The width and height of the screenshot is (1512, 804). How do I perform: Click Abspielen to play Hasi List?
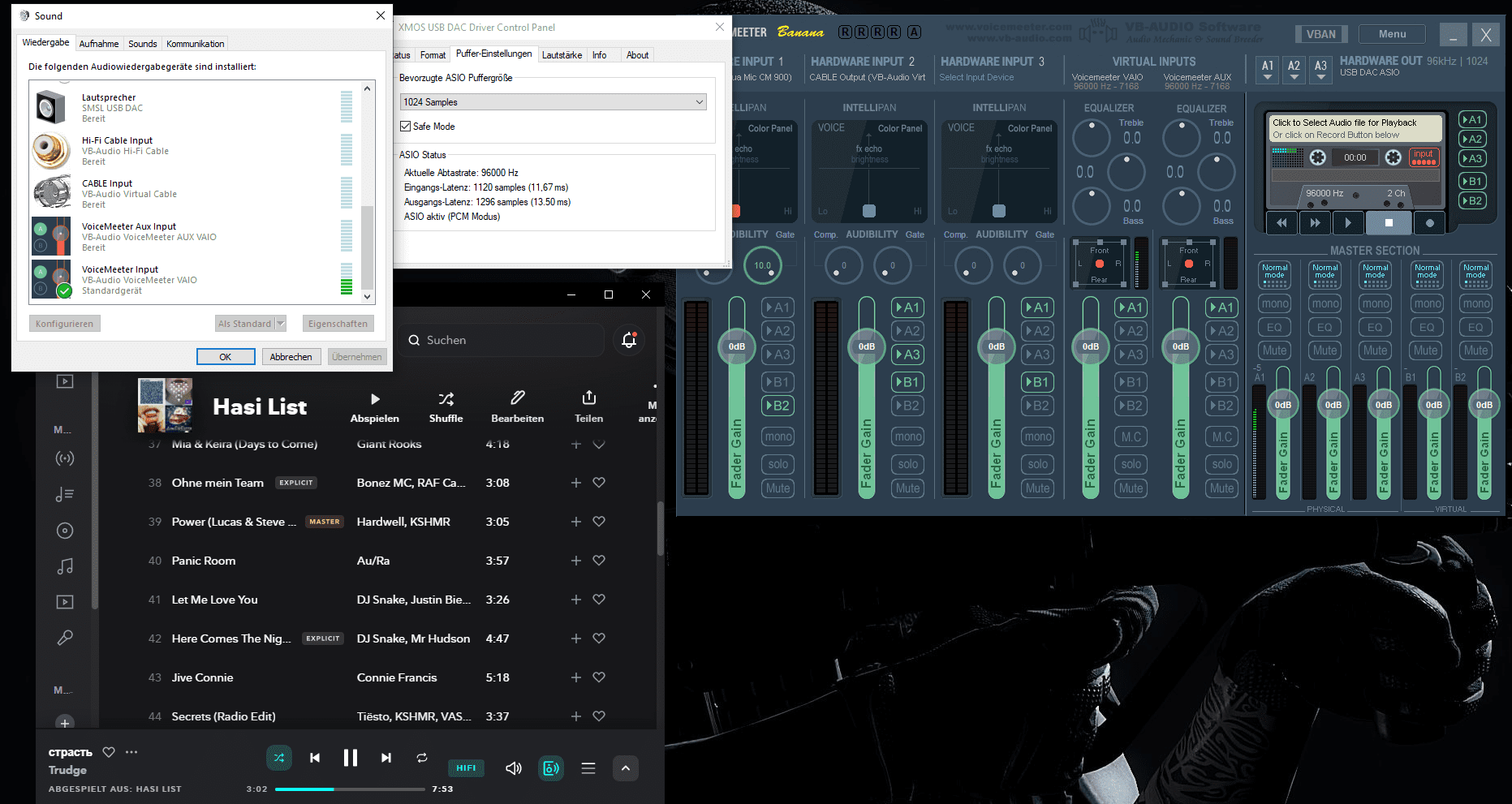point(374,407)
